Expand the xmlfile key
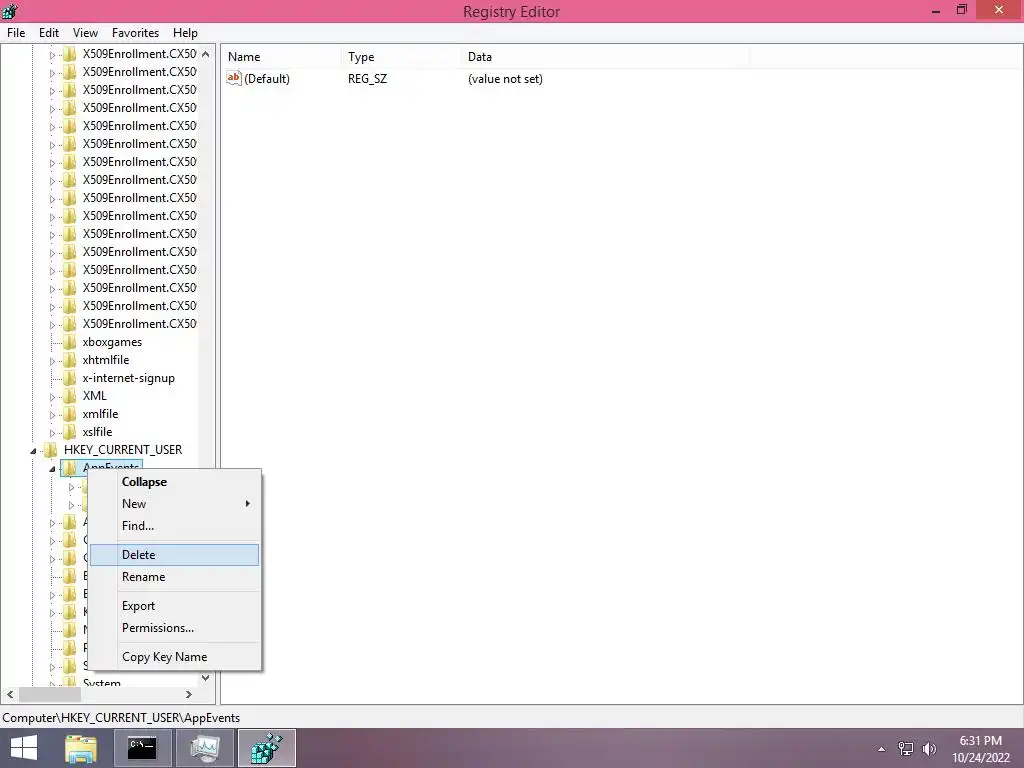The image size is (1024, 768). [52, 415]
